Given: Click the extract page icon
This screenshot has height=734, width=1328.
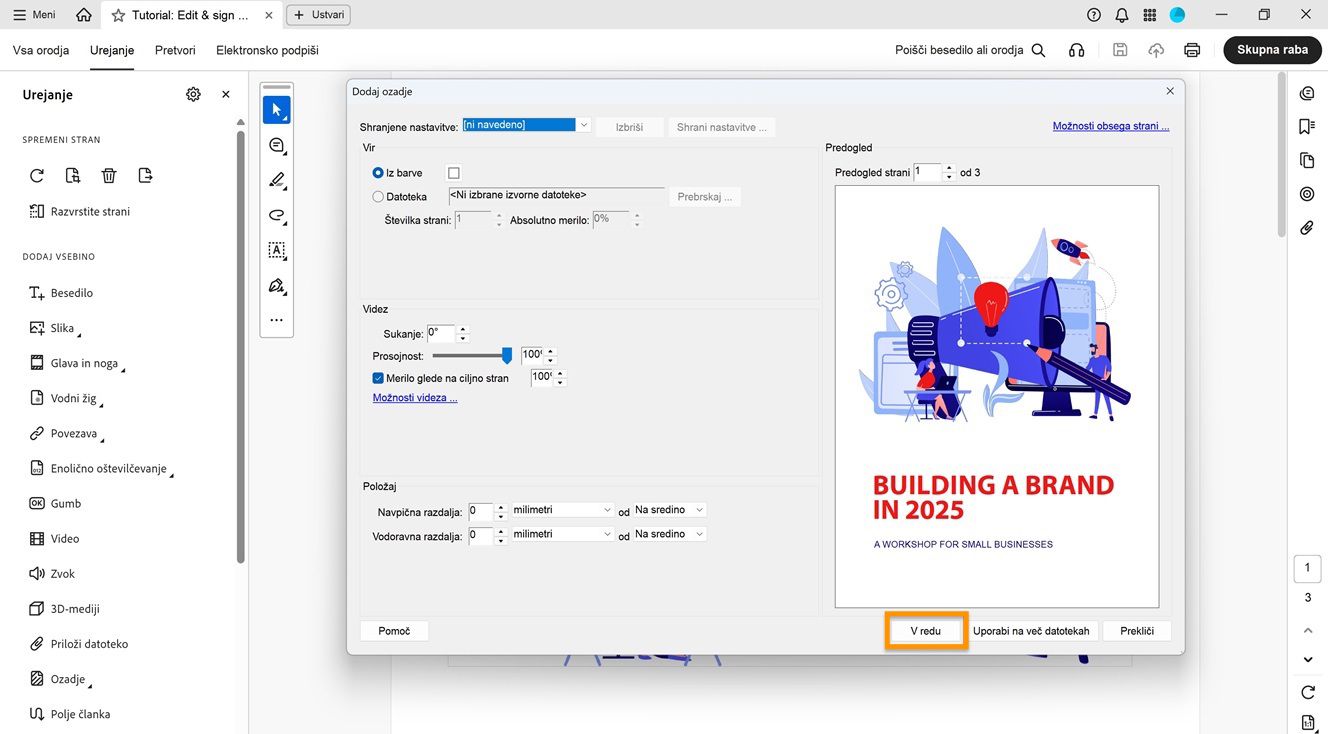Looking at the screenshot, I should (73, 176).
